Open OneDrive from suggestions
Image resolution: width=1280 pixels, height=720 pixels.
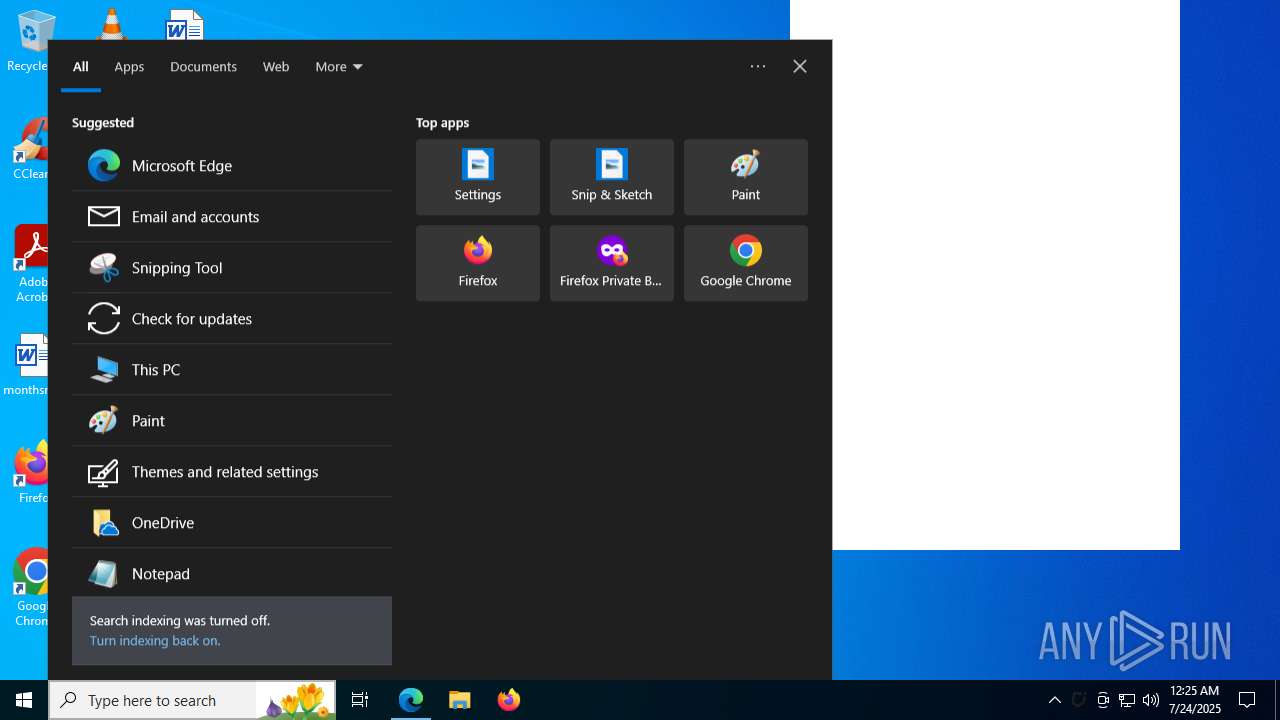point(232,523)
